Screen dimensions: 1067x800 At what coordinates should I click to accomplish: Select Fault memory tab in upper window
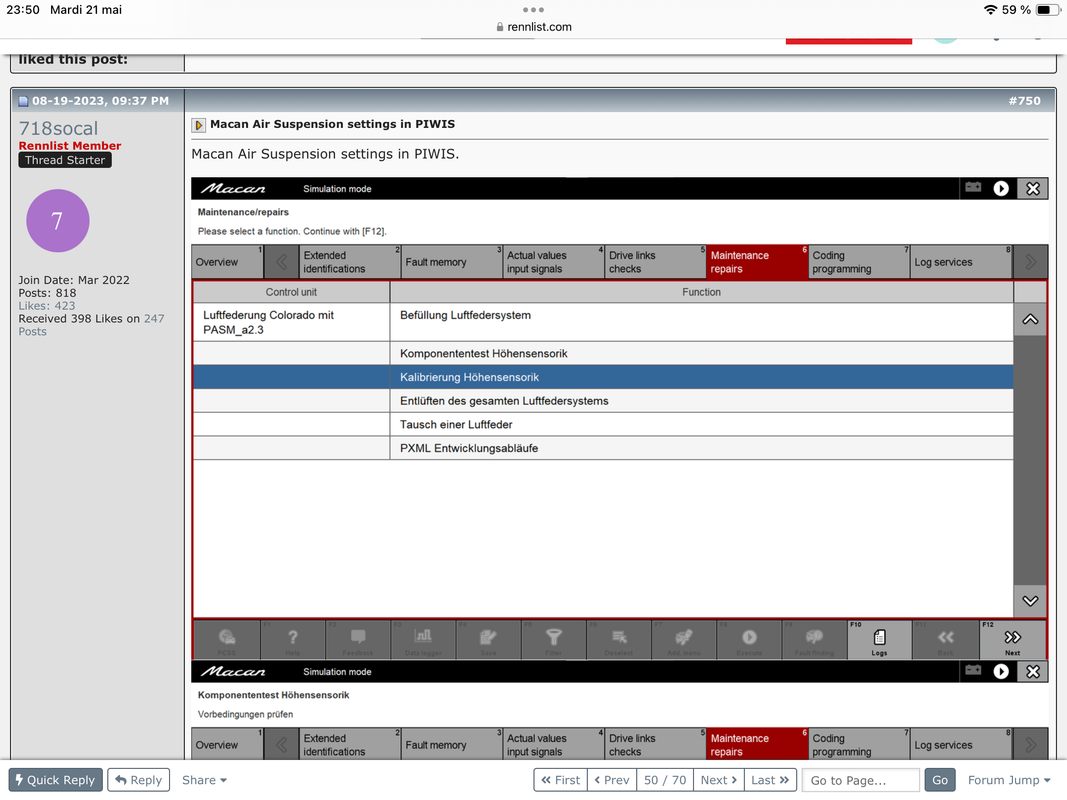pyautogui.click(x=452, y=262)
